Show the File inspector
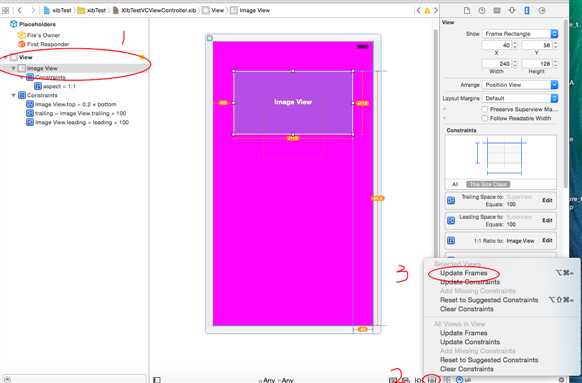Image resolution: width=582 pixels, height=383 pixels. pos(467,10)
